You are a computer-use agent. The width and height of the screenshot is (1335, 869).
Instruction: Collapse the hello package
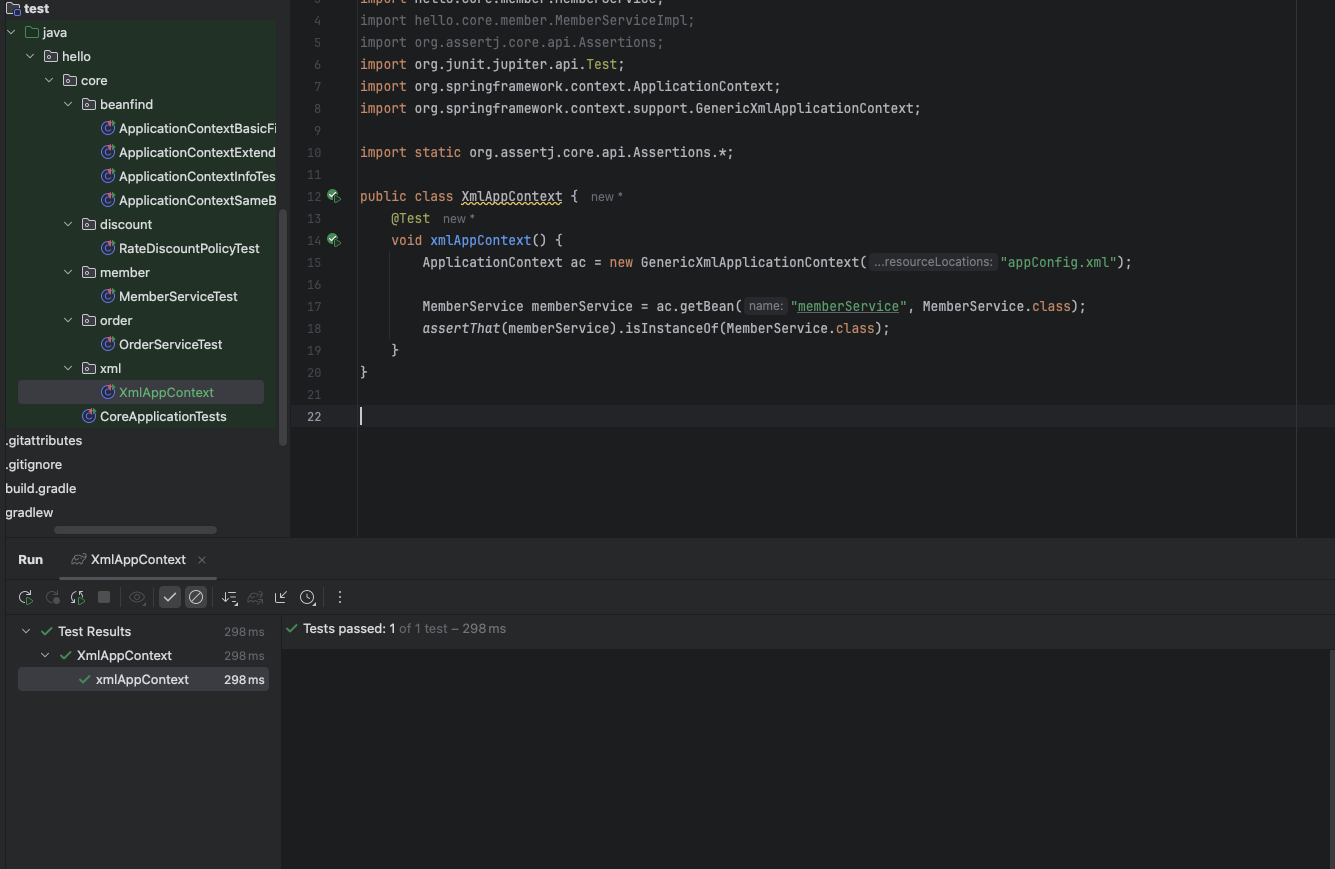[x=31, y=57]
